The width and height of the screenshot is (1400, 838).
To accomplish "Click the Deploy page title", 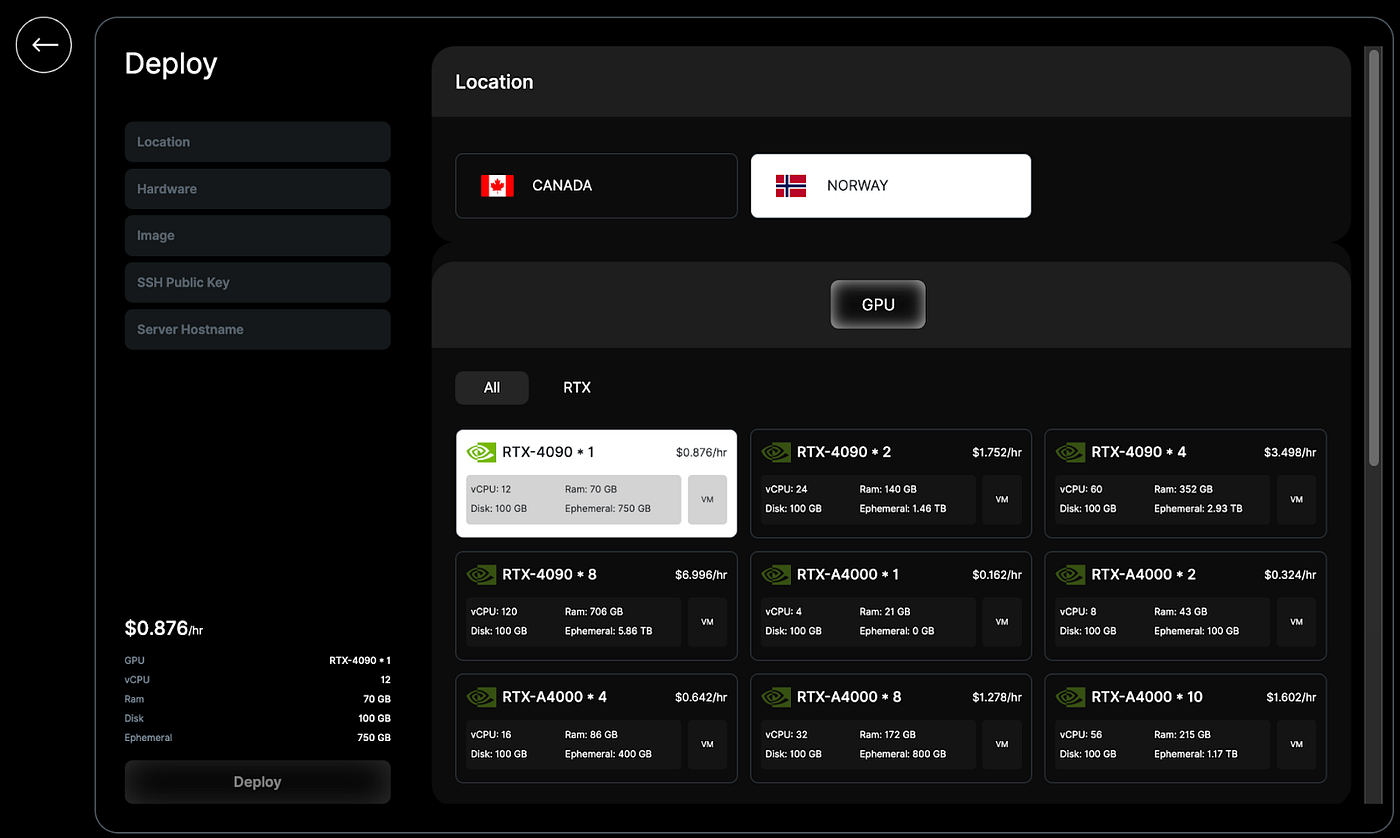I will tap(171, 64).
